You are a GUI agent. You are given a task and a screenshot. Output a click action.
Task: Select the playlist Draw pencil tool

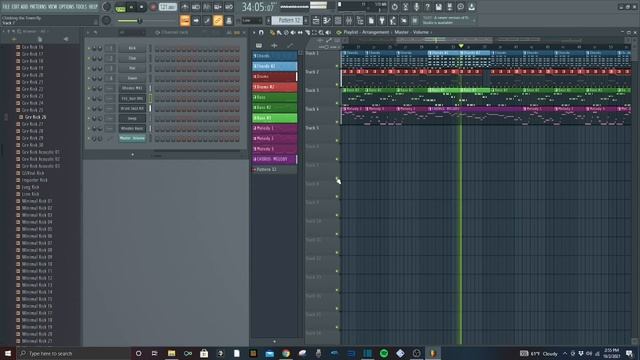pos(272,32)
